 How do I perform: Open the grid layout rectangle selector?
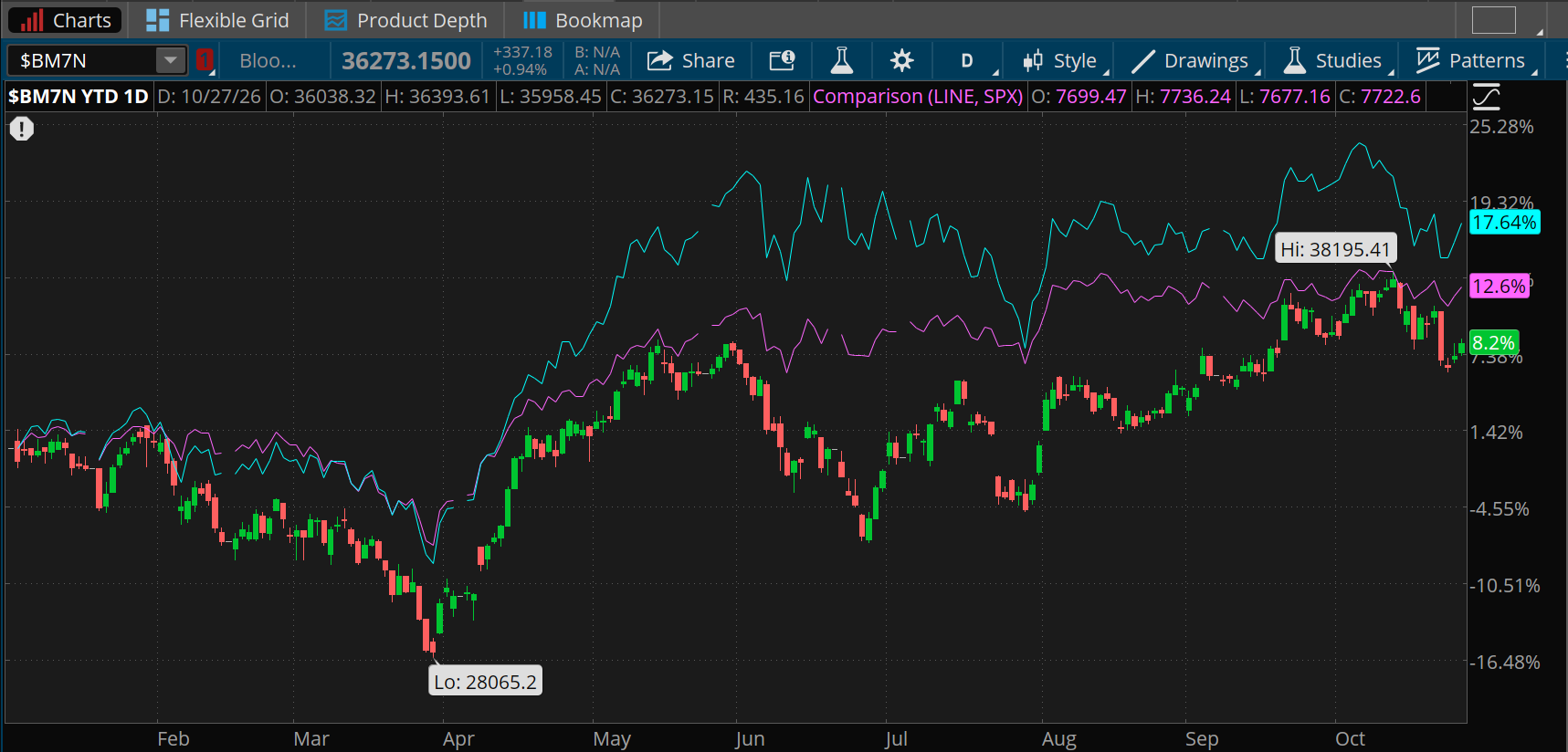tap(1494, 20)
